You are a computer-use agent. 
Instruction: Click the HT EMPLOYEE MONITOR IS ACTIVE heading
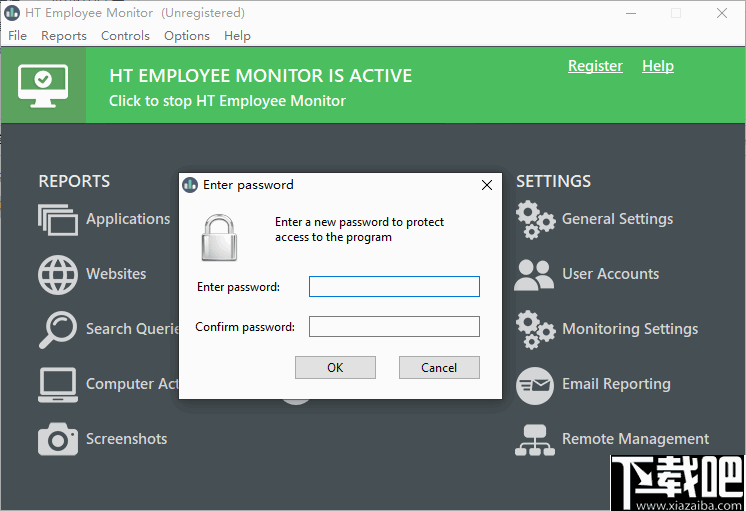261,76
